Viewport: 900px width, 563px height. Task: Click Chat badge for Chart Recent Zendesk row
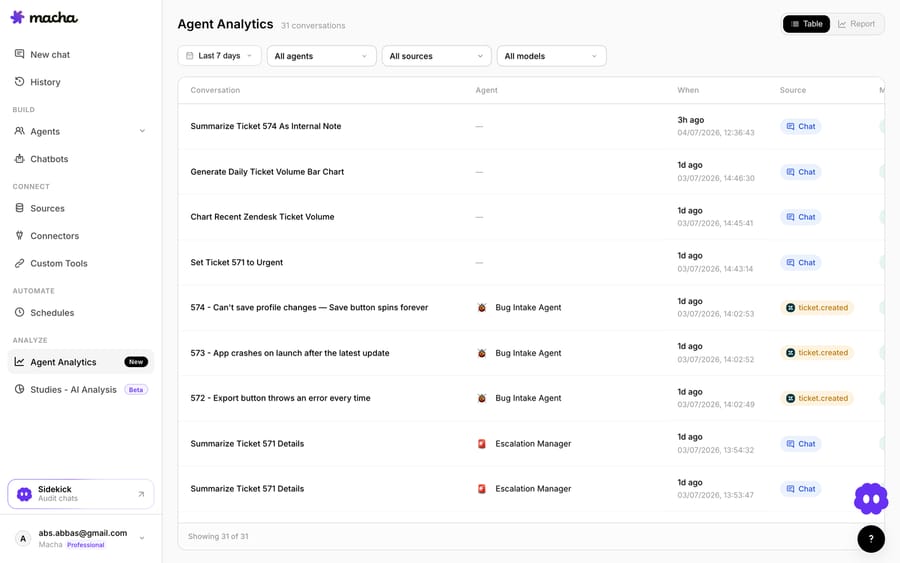tap(800, 217)
